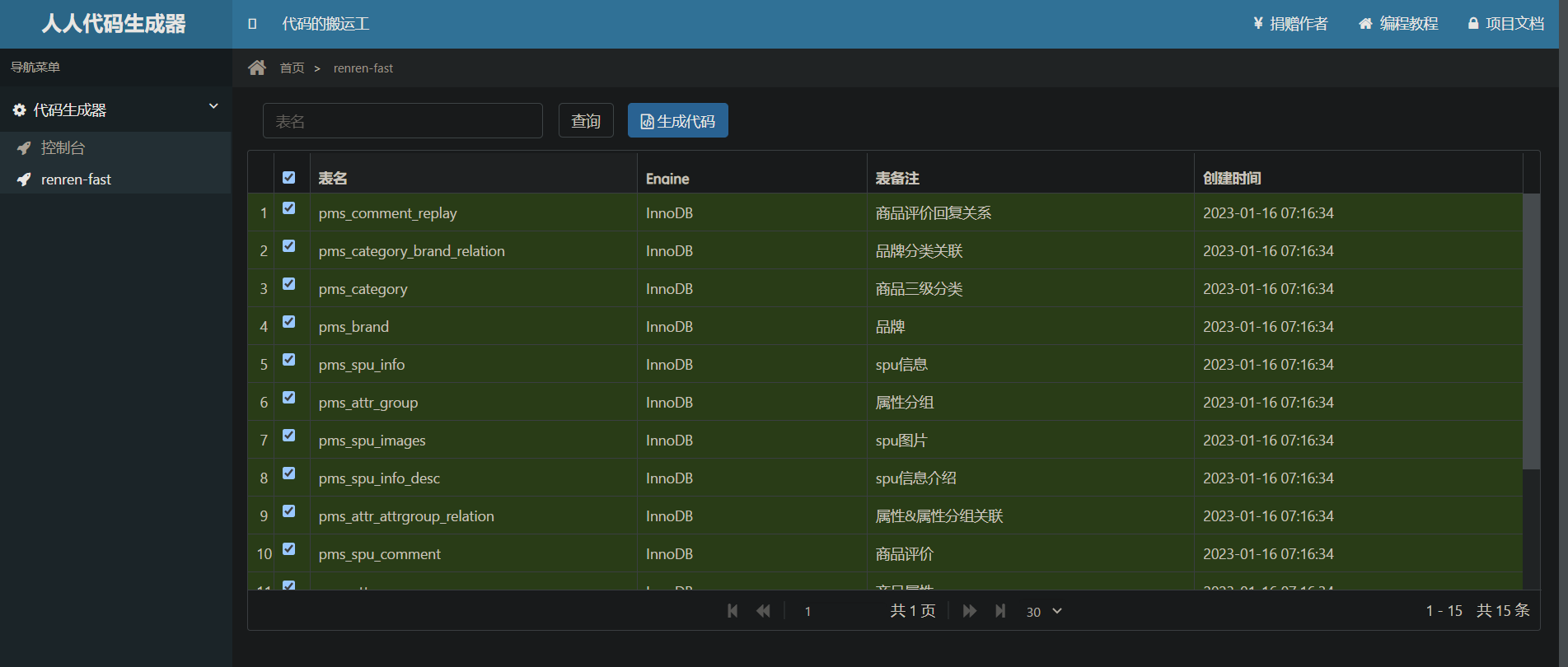
Task: Collapse the 代码生成器 menu chevron
Action: pos(213,106)
